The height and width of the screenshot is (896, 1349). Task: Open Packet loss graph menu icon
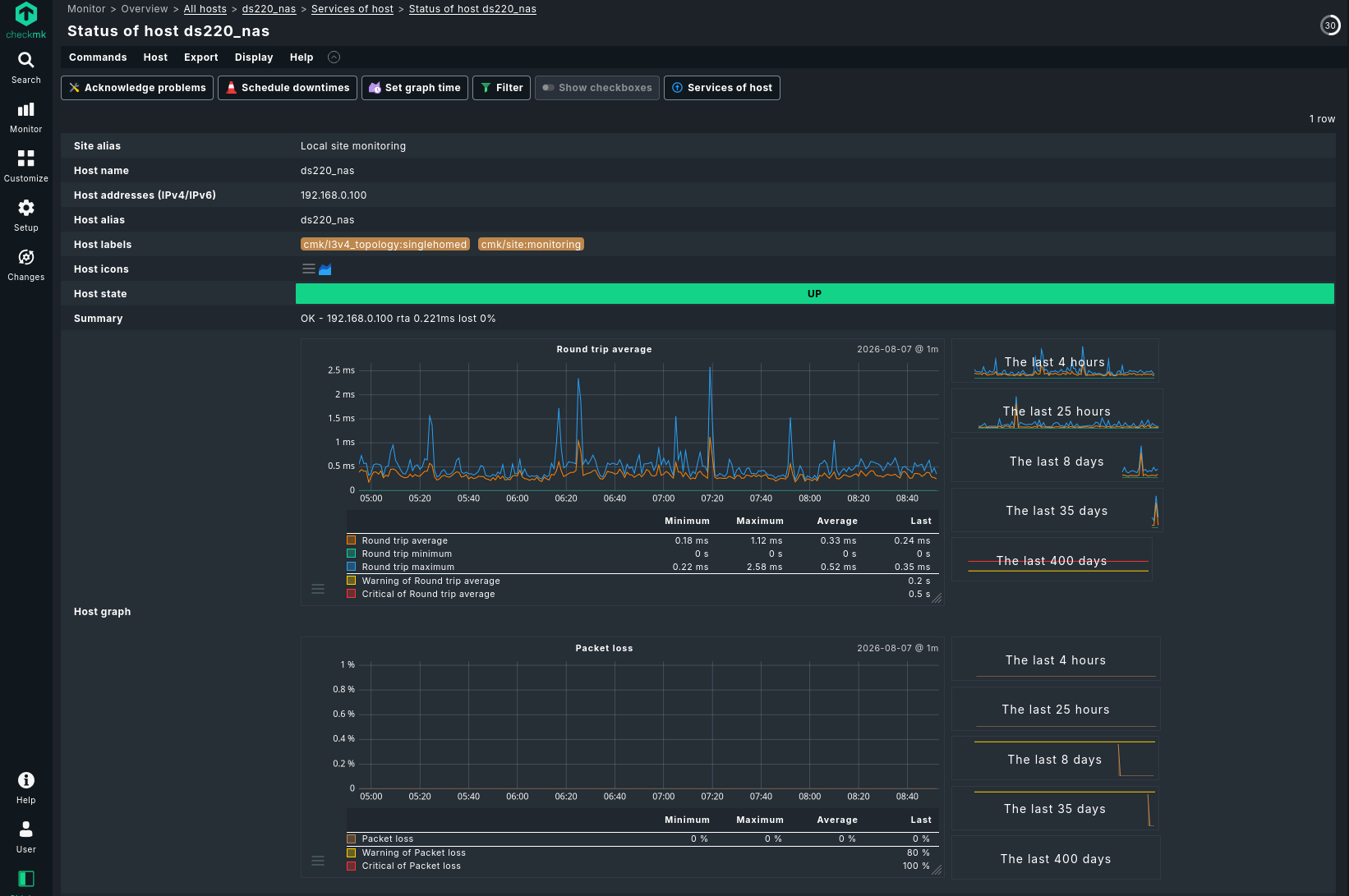[x=318, y=861]
